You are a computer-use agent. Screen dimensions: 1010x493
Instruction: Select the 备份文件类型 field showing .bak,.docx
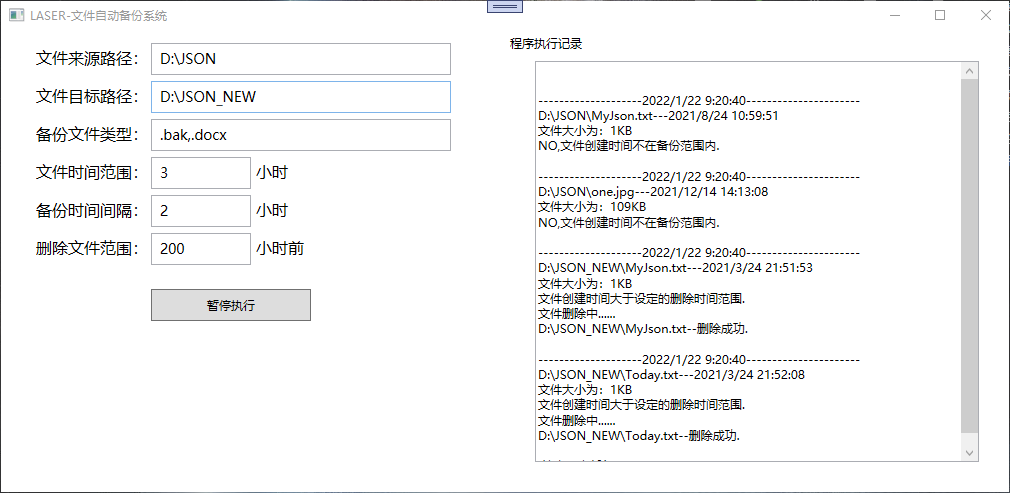[x=300, y=135]
